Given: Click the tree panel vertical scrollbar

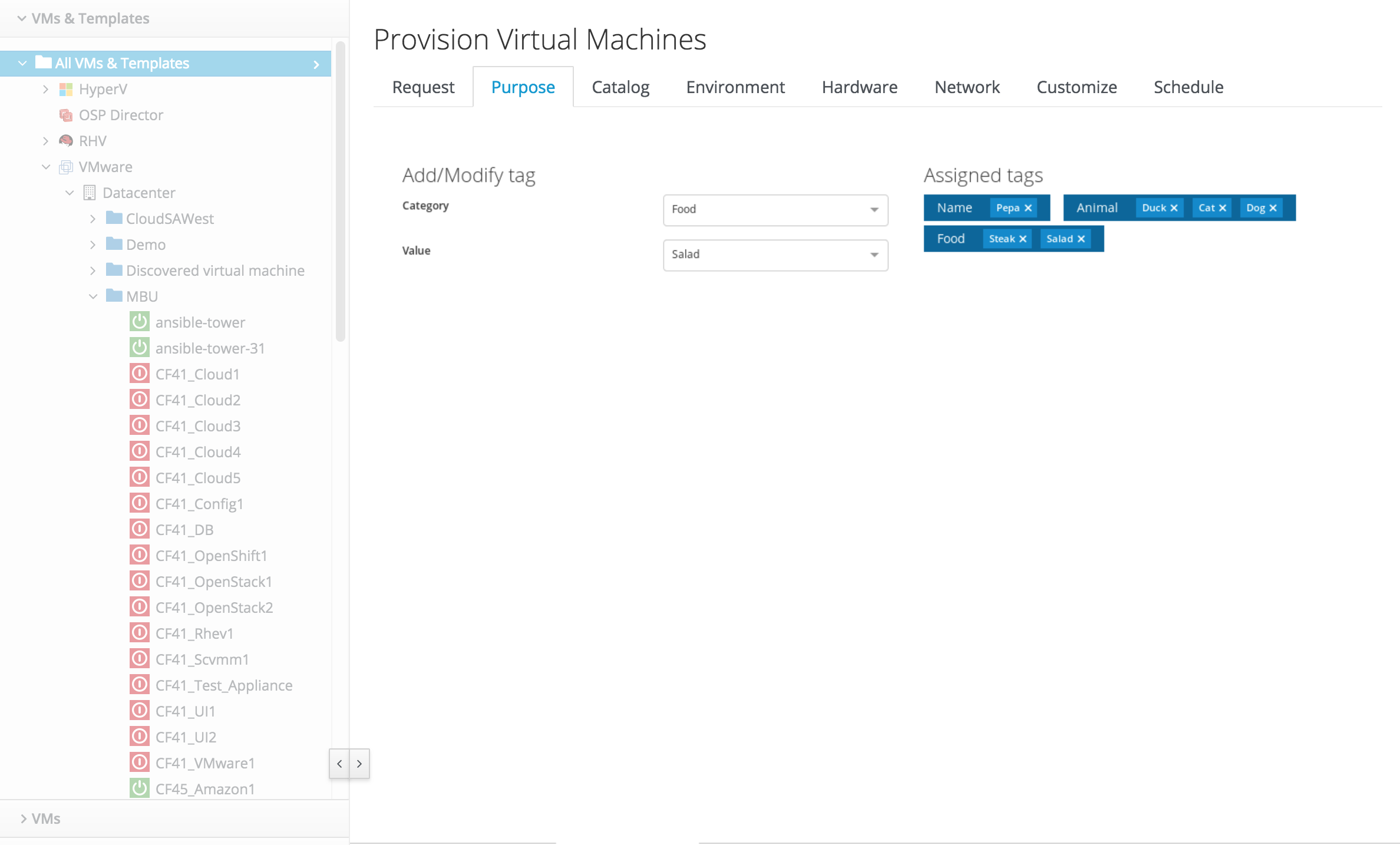Looking at the screenshot, I should (x=340, y=192).
